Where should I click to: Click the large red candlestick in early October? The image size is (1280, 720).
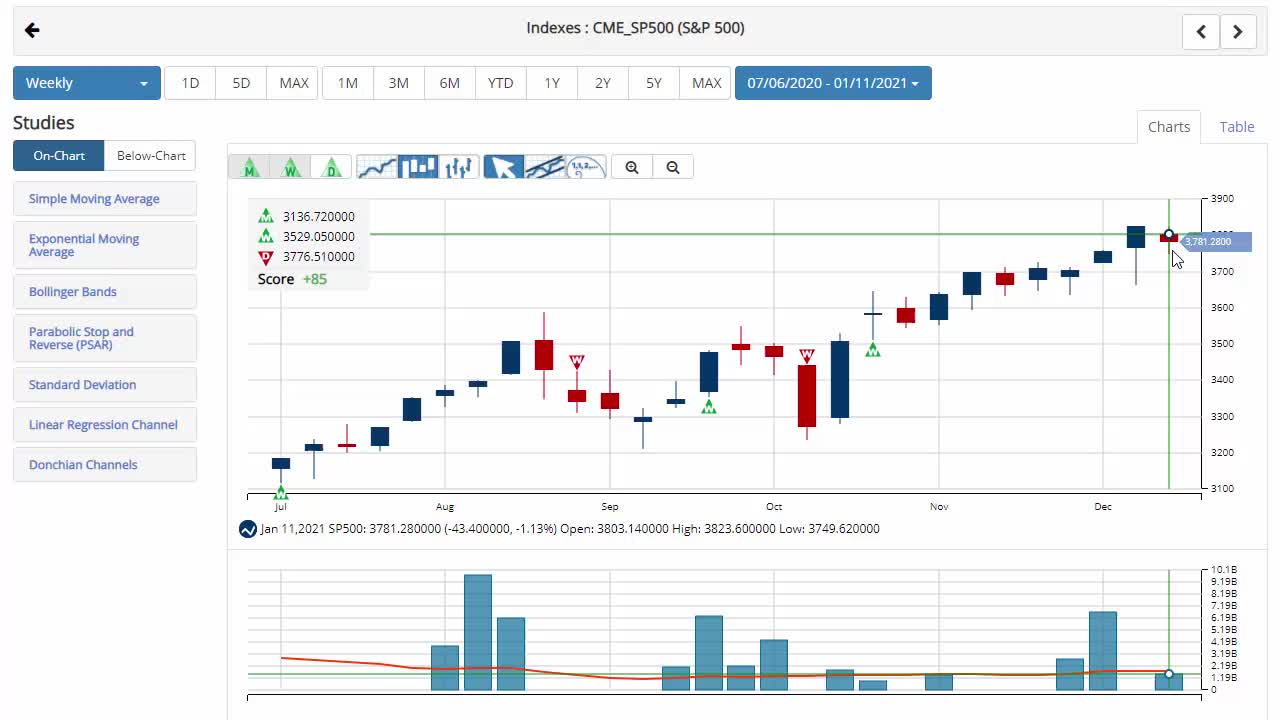[x=807, y=396]
